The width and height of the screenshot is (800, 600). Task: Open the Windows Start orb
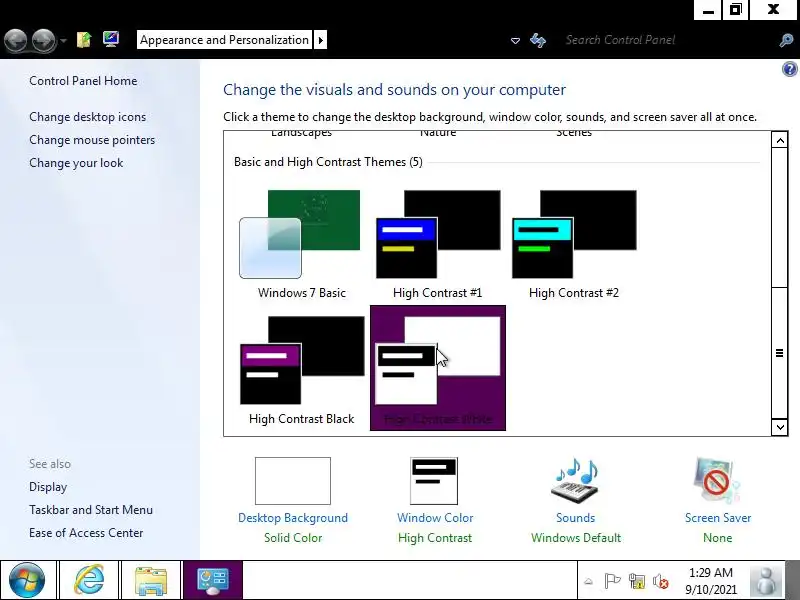tap(27, 580)
